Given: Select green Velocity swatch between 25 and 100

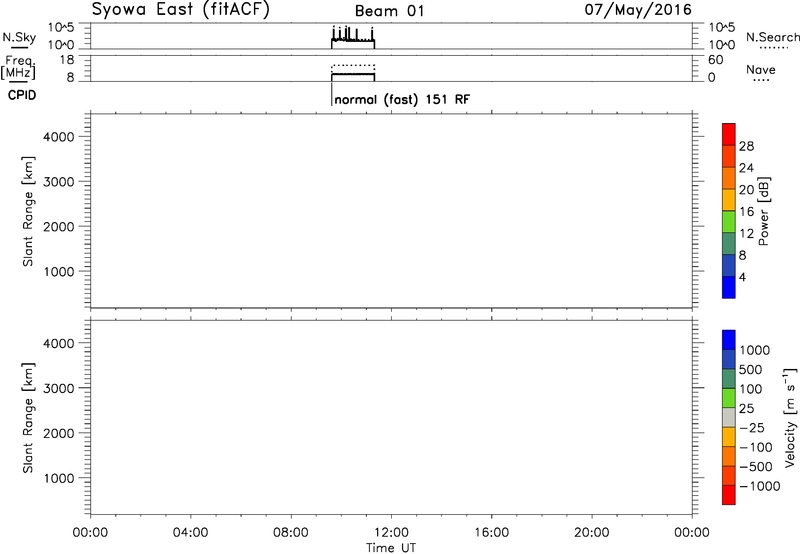Looking at the screenshot, I should click(729, 398).
